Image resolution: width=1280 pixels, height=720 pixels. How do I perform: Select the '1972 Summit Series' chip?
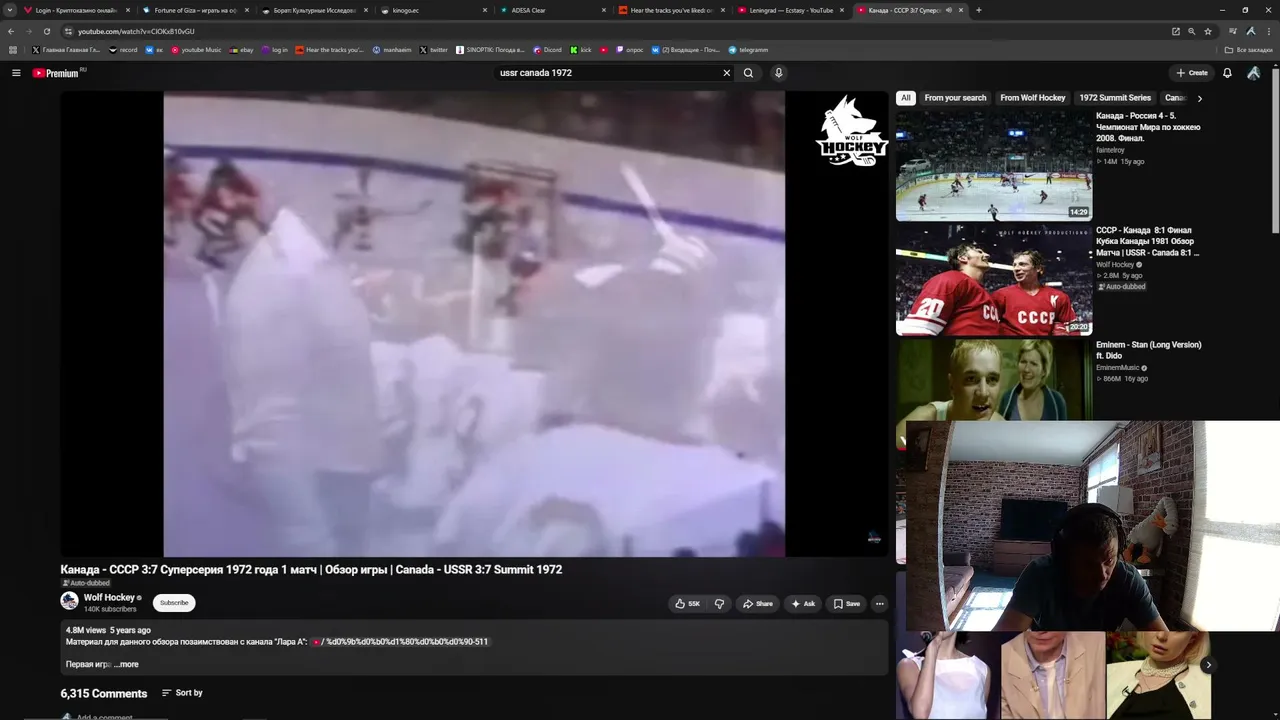click(x=1115, y=98)
